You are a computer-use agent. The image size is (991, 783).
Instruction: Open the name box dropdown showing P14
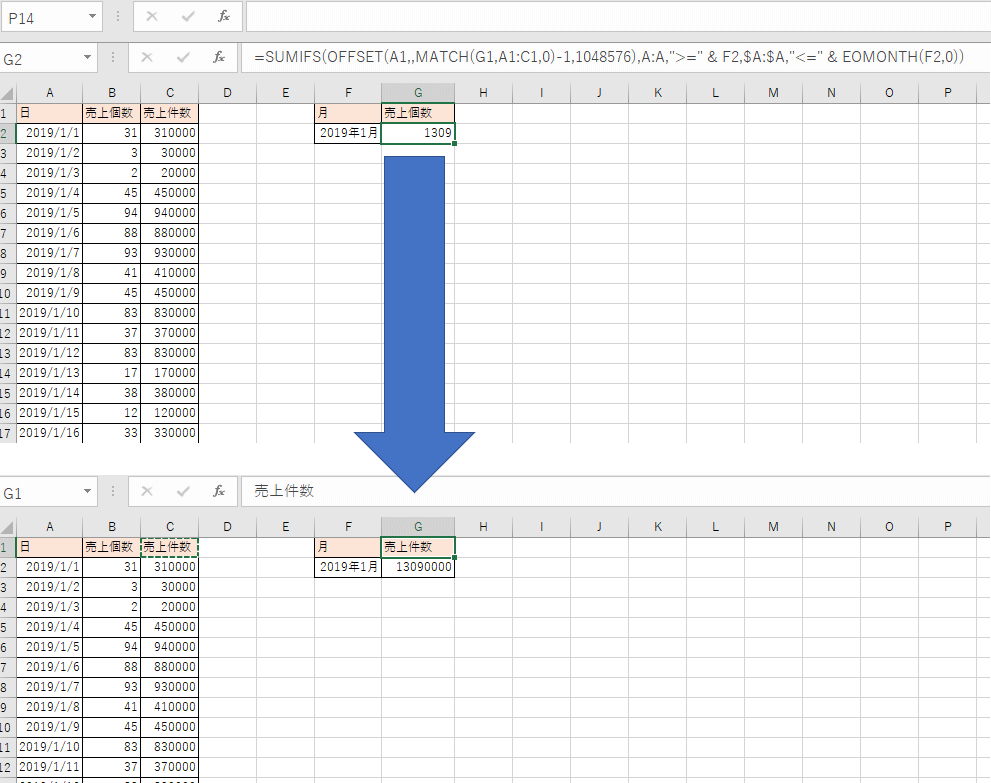92,16
